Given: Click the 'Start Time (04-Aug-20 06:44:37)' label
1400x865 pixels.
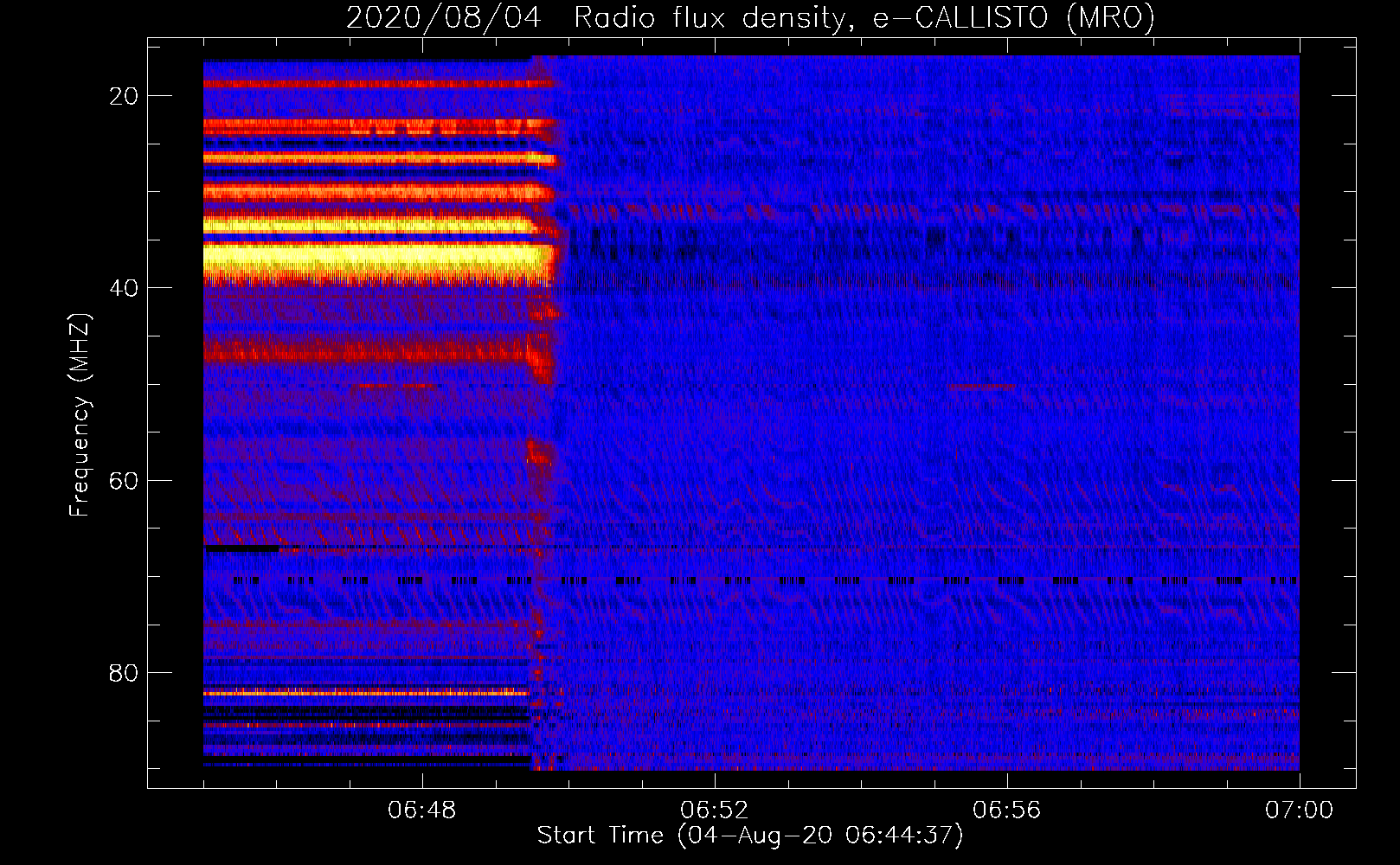Looking at the screenshot, I should pyautogui.click(x=750, y=836).
